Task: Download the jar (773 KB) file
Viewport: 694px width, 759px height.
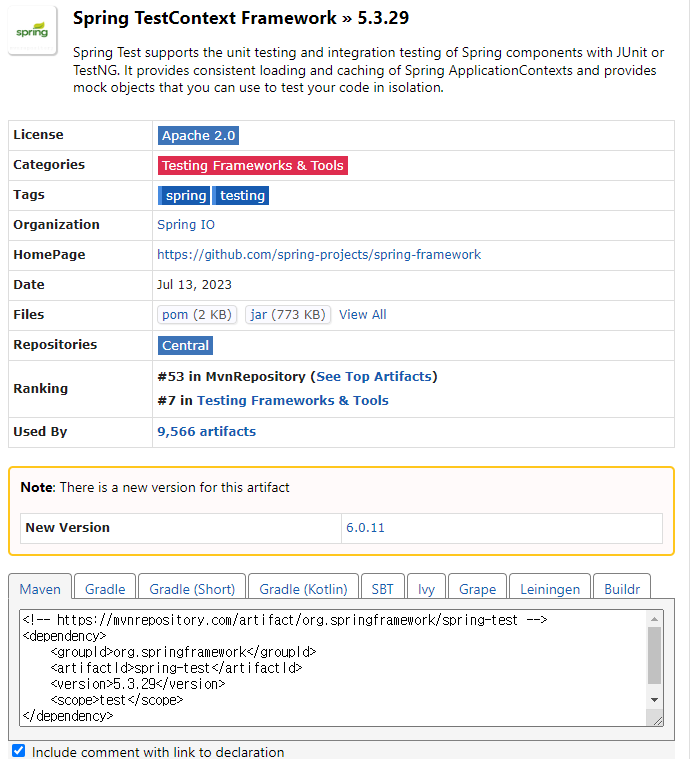Action: (288, 315)
